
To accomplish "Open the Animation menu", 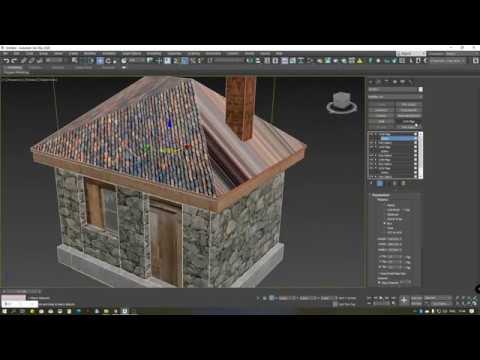I will tap(109, 54).
